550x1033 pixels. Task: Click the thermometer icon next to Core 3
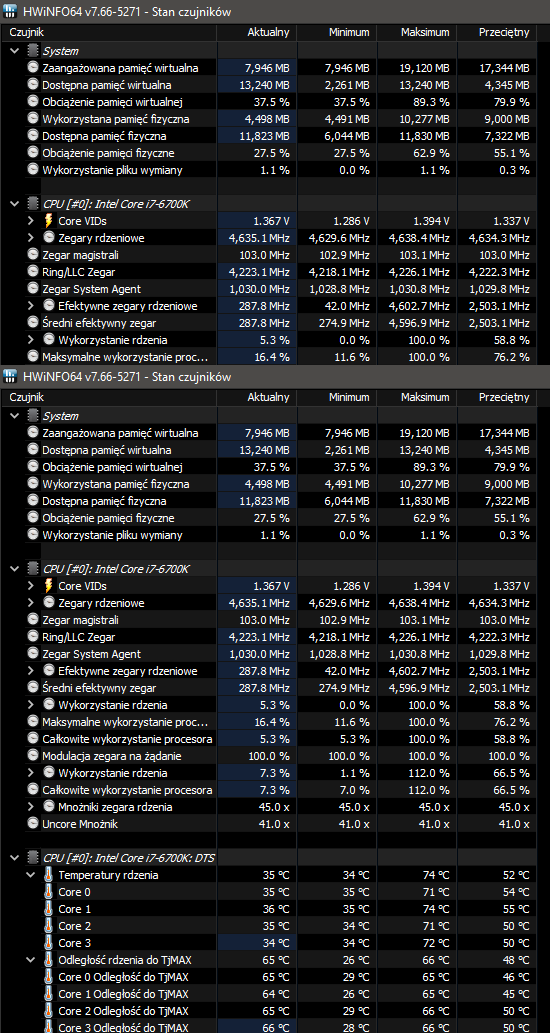49,943
